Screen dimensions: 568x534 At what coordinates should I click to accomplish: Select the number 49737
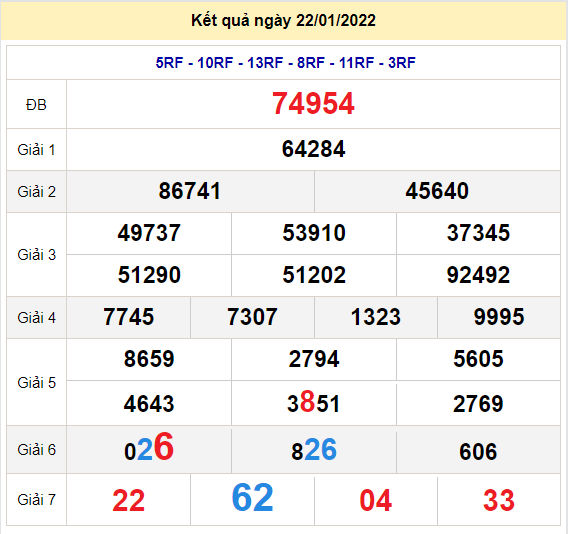(x=149, y=233)
